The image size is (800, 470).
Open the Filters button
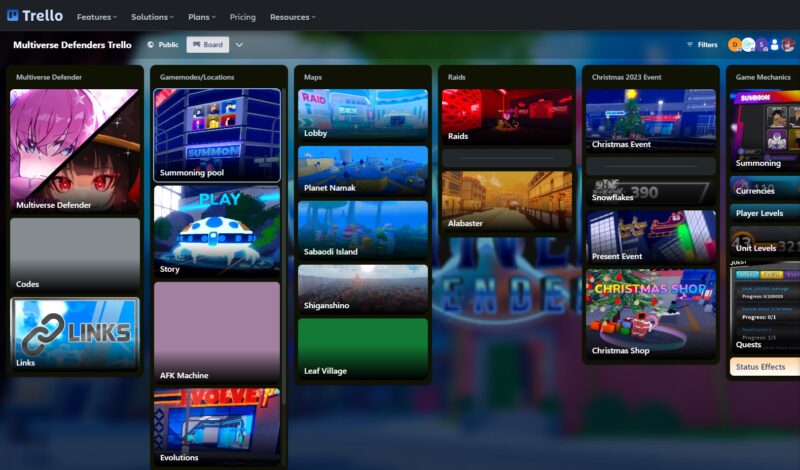(x=702, y=45)
